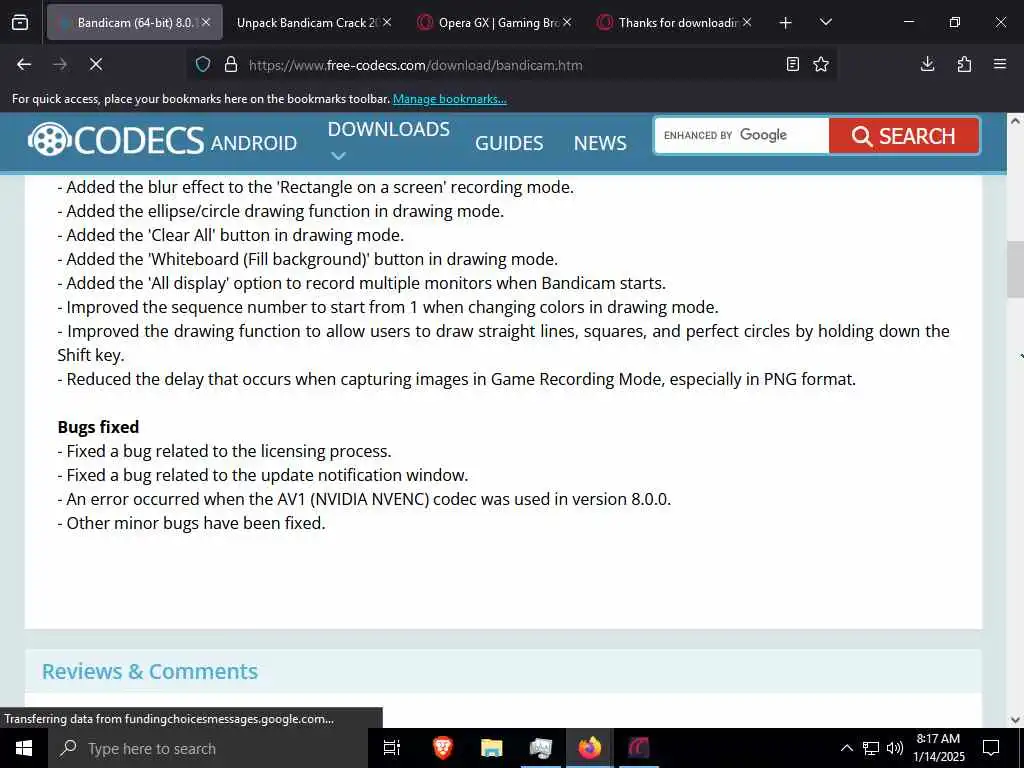This screenshot has height=768, width=1024.
Task: Open the computer-monitors taskbar app
Action: [541, 748]
